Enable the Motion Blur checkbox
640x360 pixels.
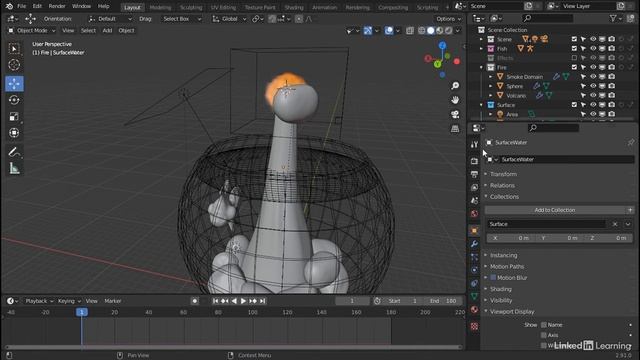point(493,278)
